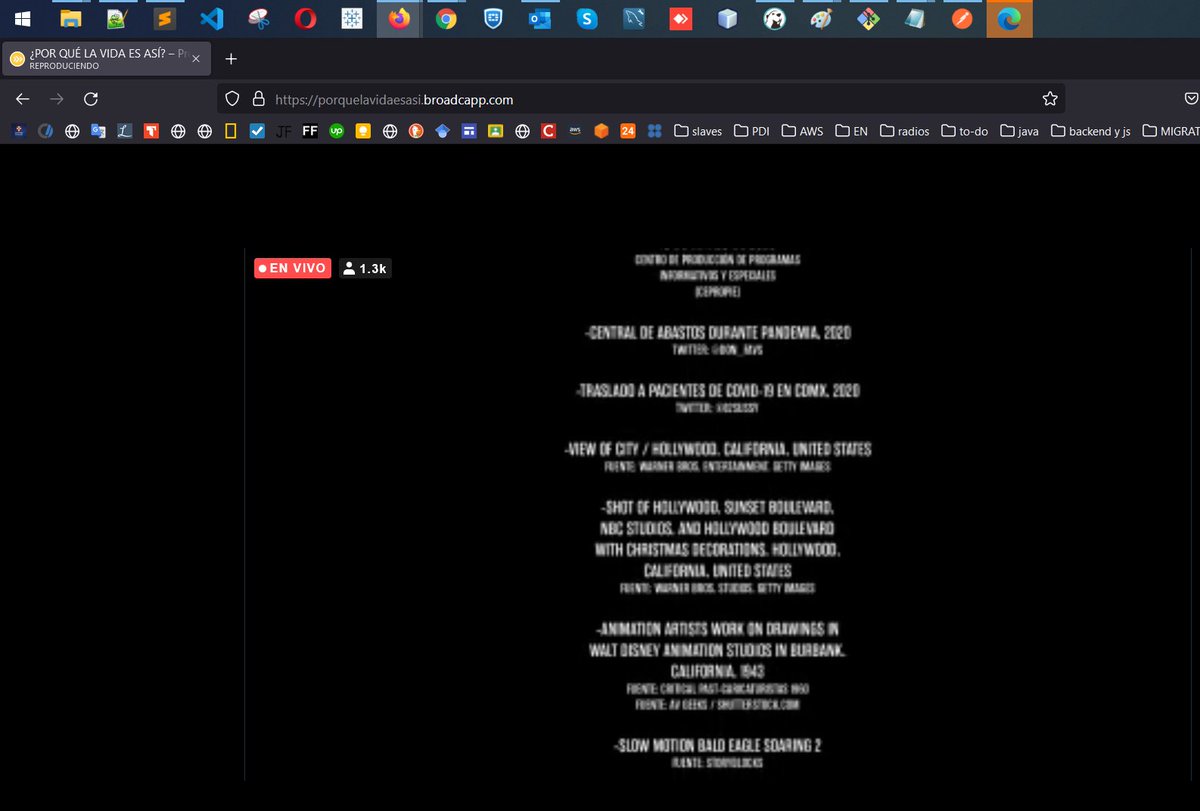Open Google Chrome from the taskbar
The width and height of the screenshot is (1200, 811).
click(446, 18)
